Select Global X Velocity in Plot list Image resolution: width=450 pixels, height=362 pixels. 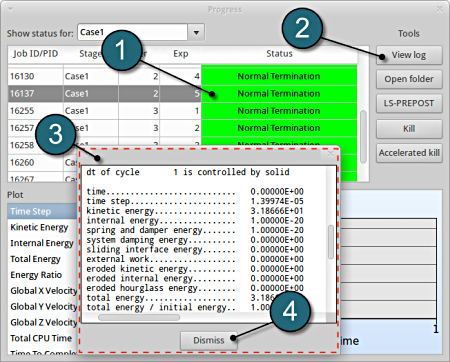[x=43, y=291]
